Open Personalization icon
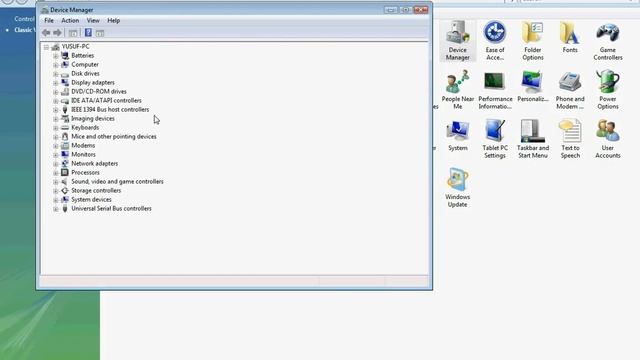The height and width of the screenshot is (360, 640). 533,87
